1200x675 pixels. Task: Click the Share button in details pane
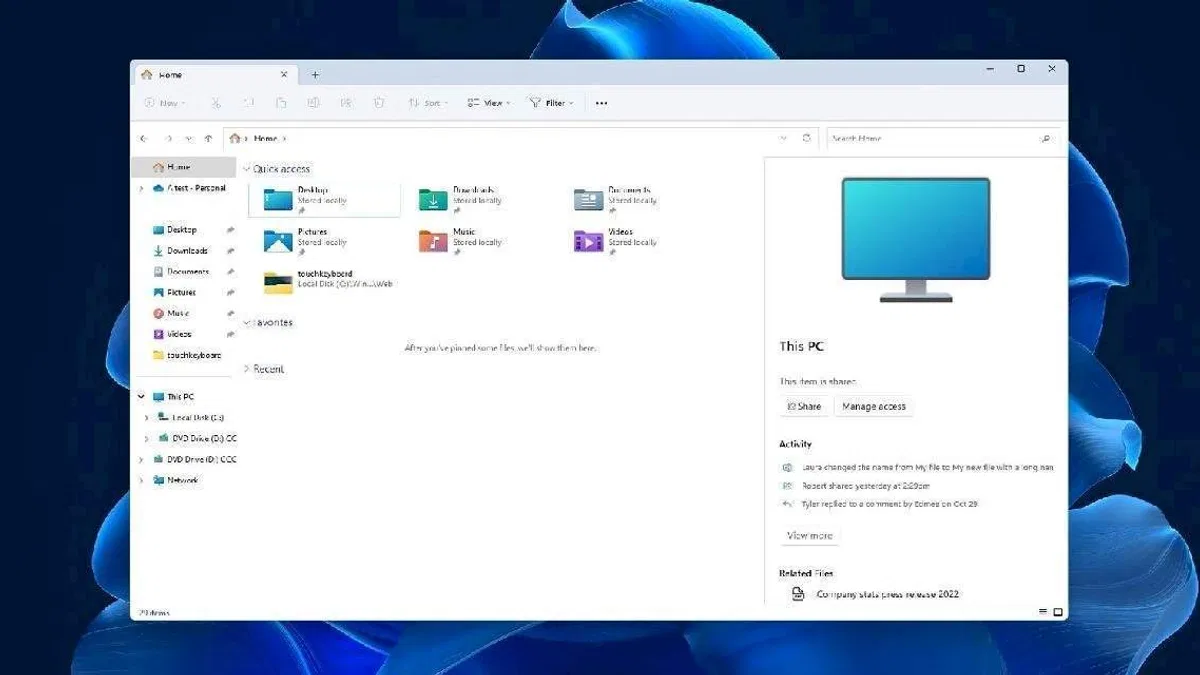pos(804,406)
